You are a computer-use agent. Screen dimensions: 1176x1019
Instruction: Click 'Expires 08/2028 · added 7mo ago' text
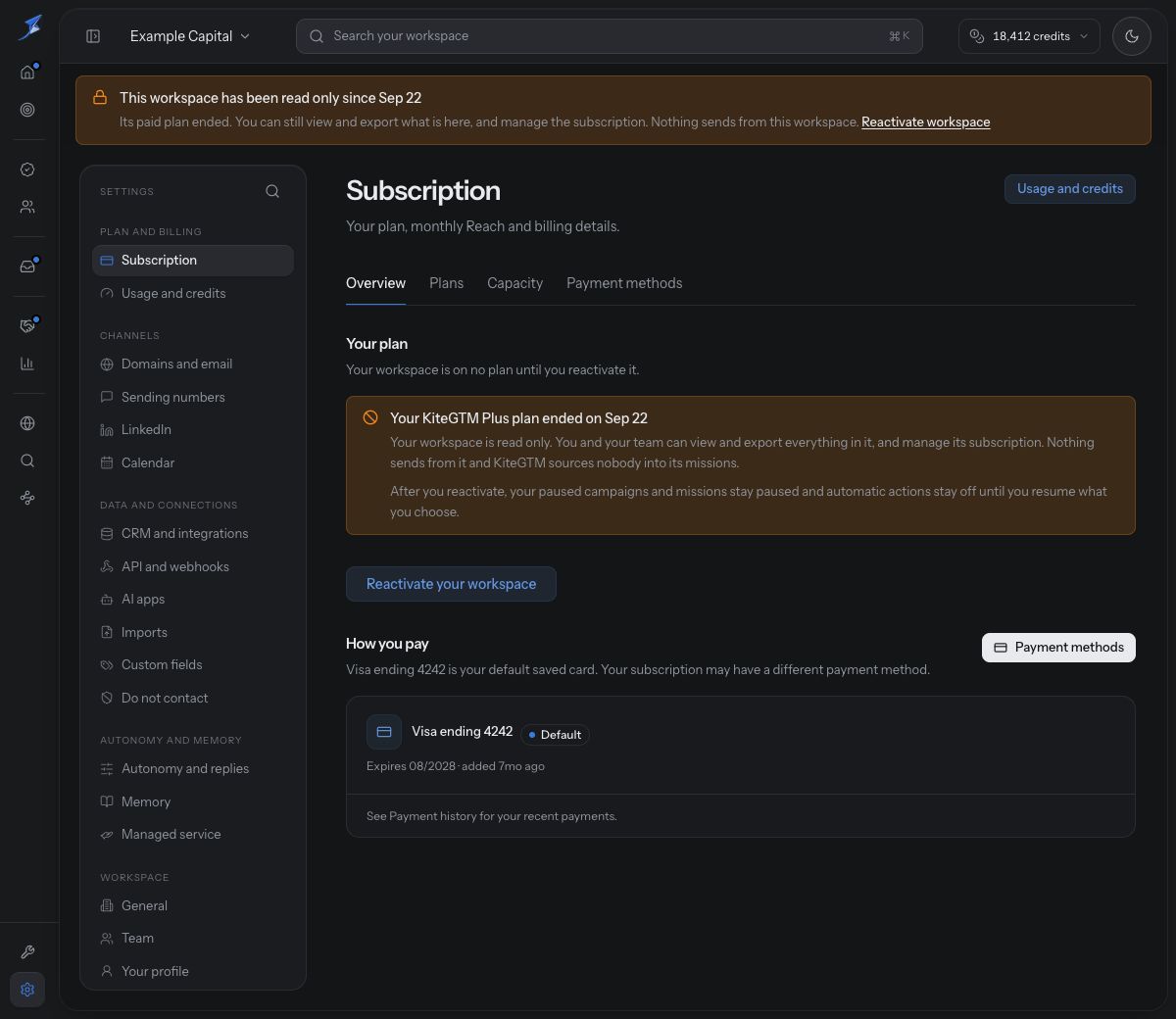456,766
